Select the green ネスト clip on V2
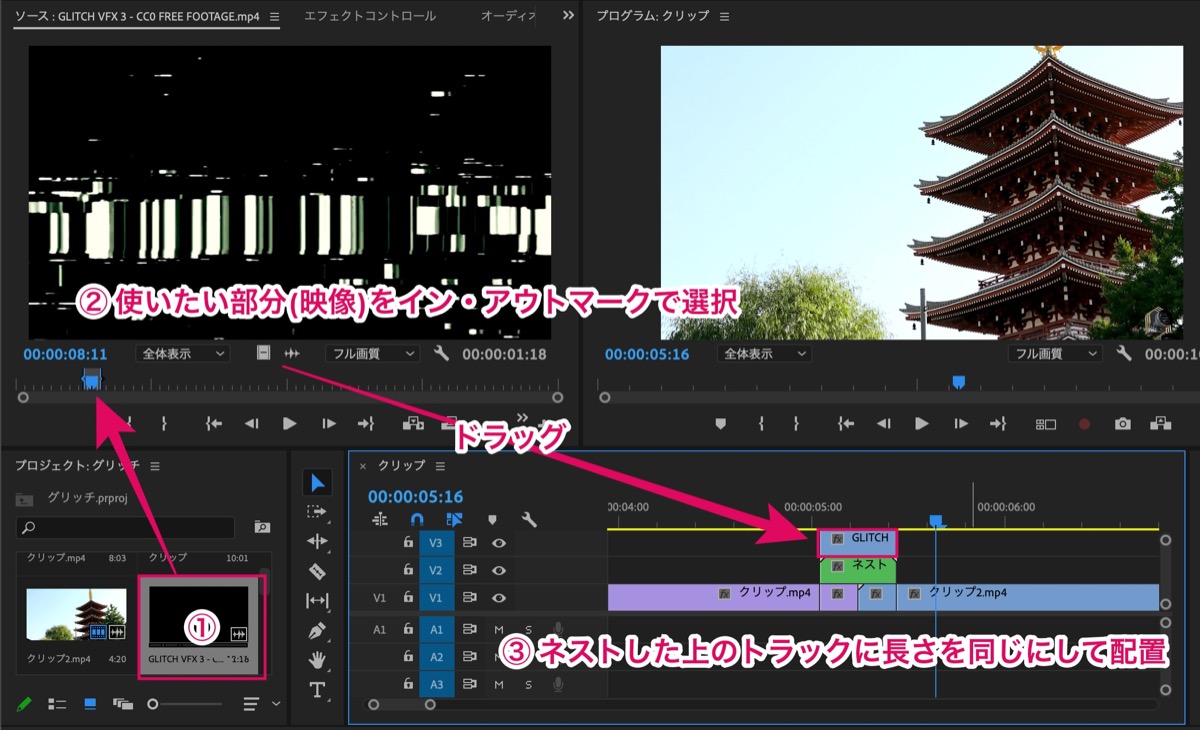 [858, 569]
